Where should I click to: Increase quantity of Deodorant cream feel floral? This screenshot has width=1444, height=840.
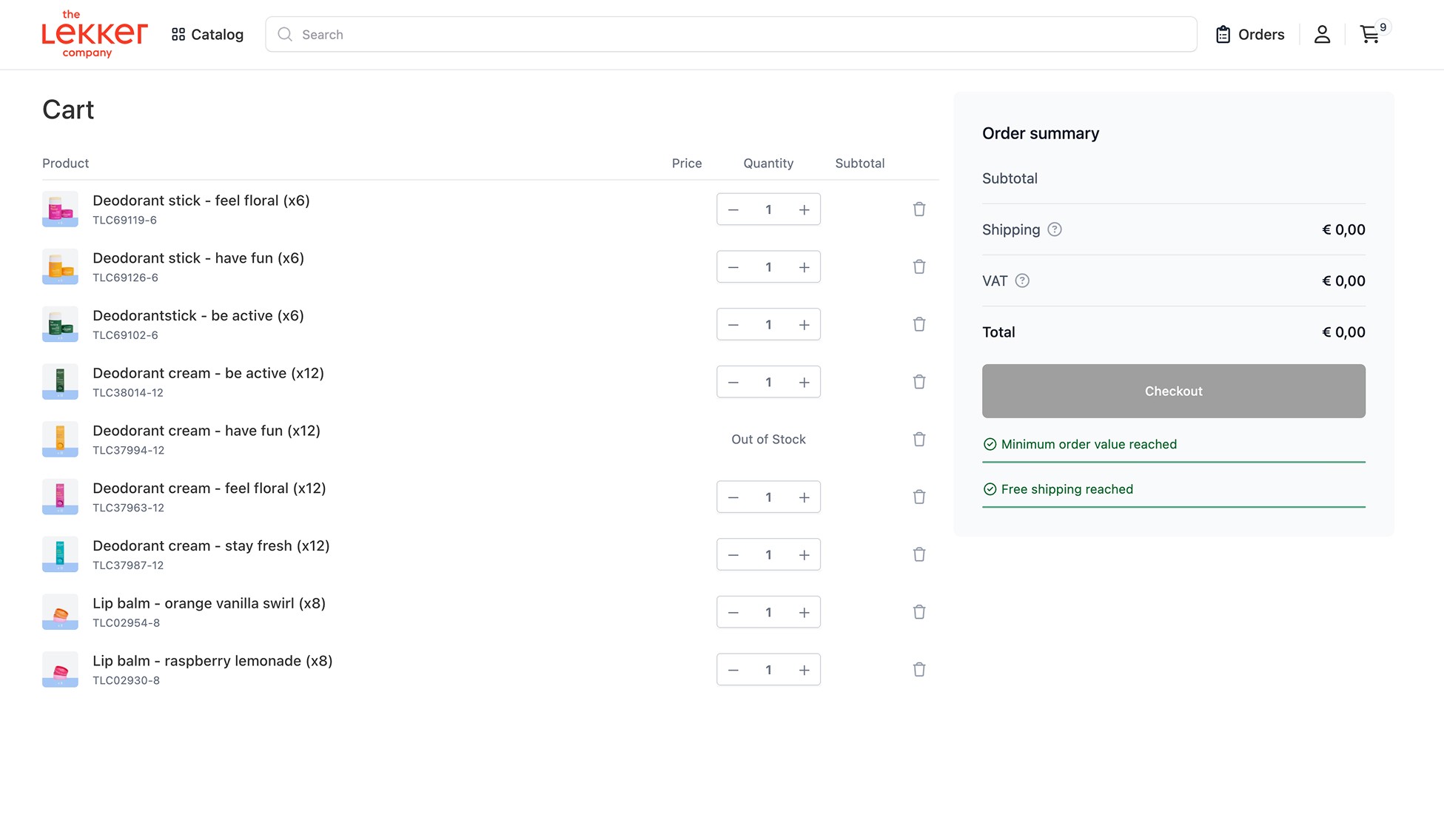click(804, 497)
